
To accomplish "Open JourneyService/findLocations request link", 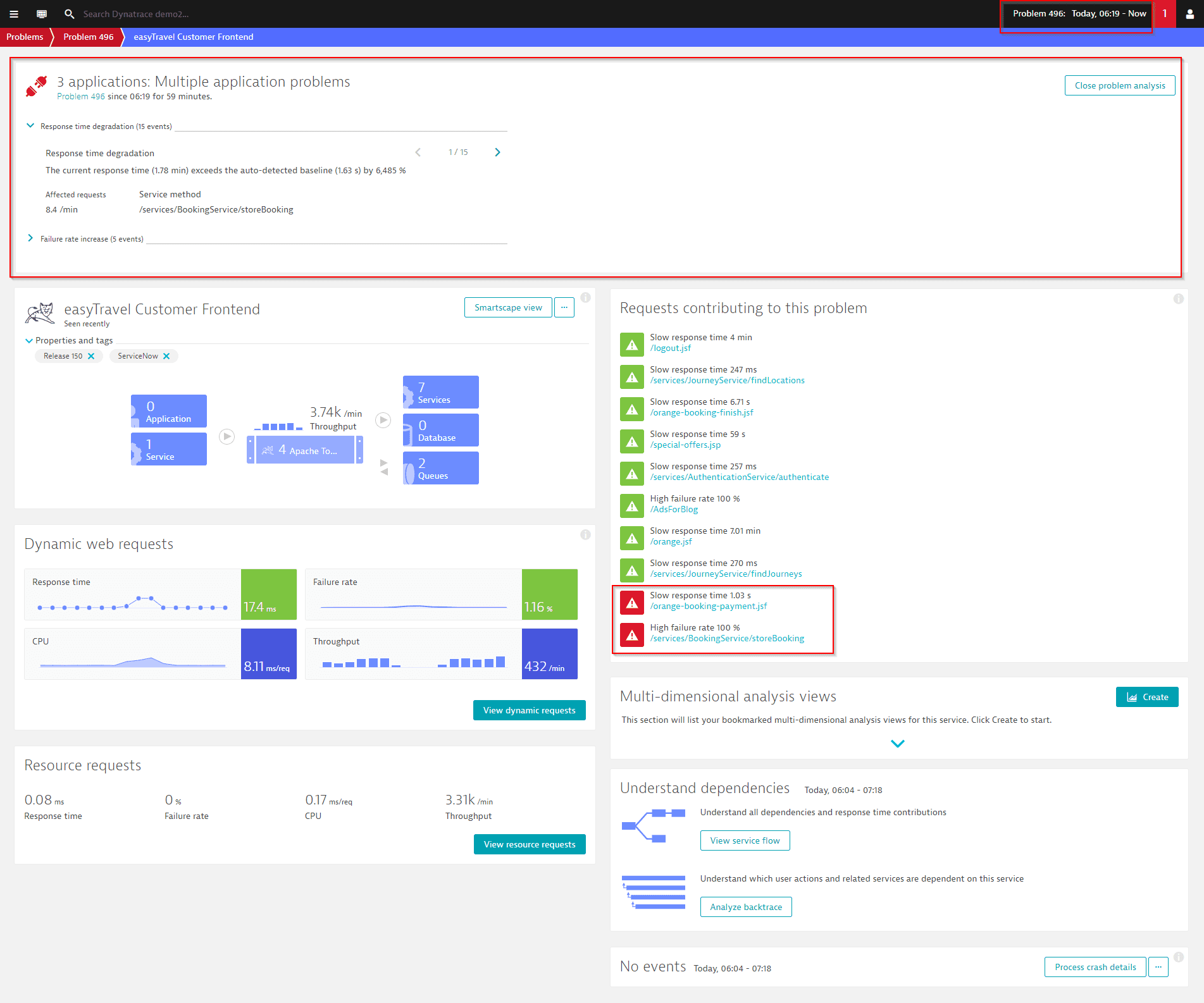I will [728, 381].
